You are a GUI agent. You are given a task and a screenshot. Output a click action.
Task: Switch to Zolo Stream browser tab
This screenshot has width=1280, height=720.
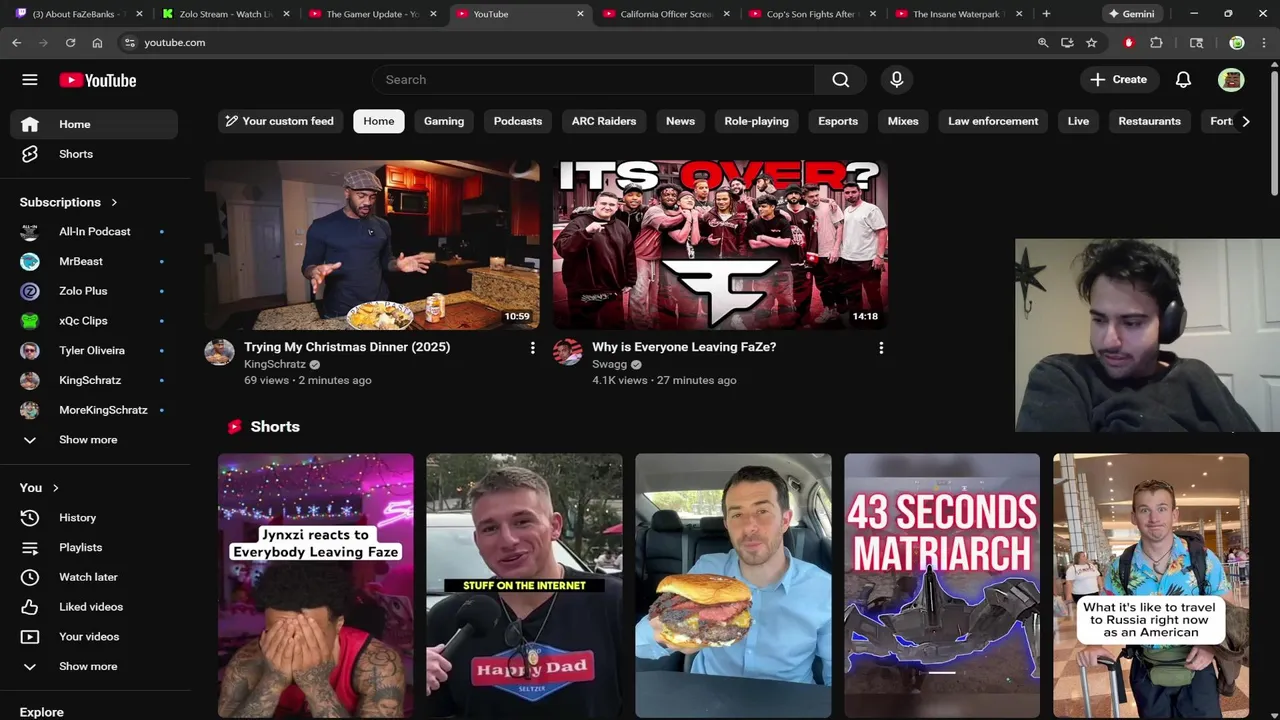225,14
